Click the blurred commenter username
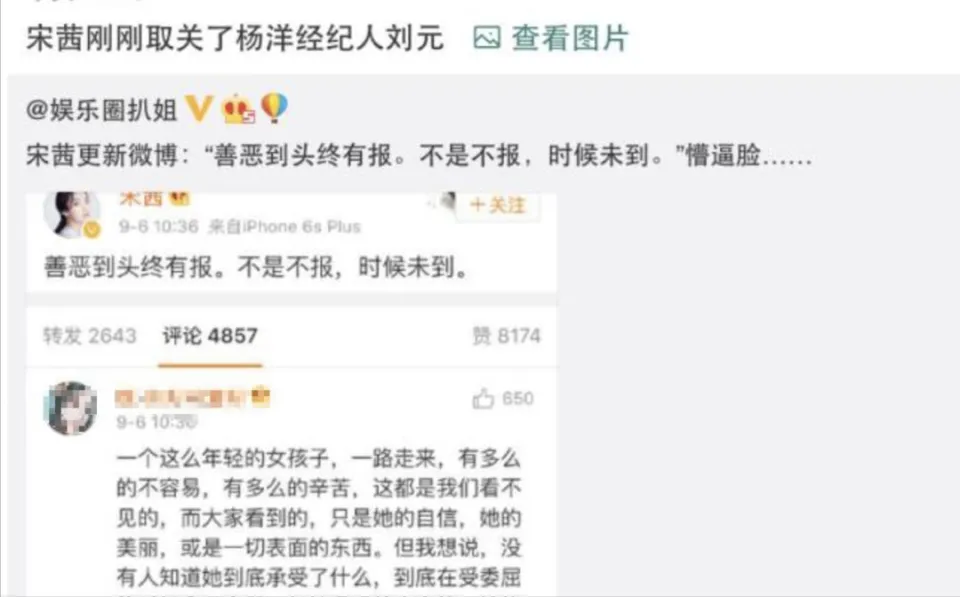960x597 pixels. 181,399
